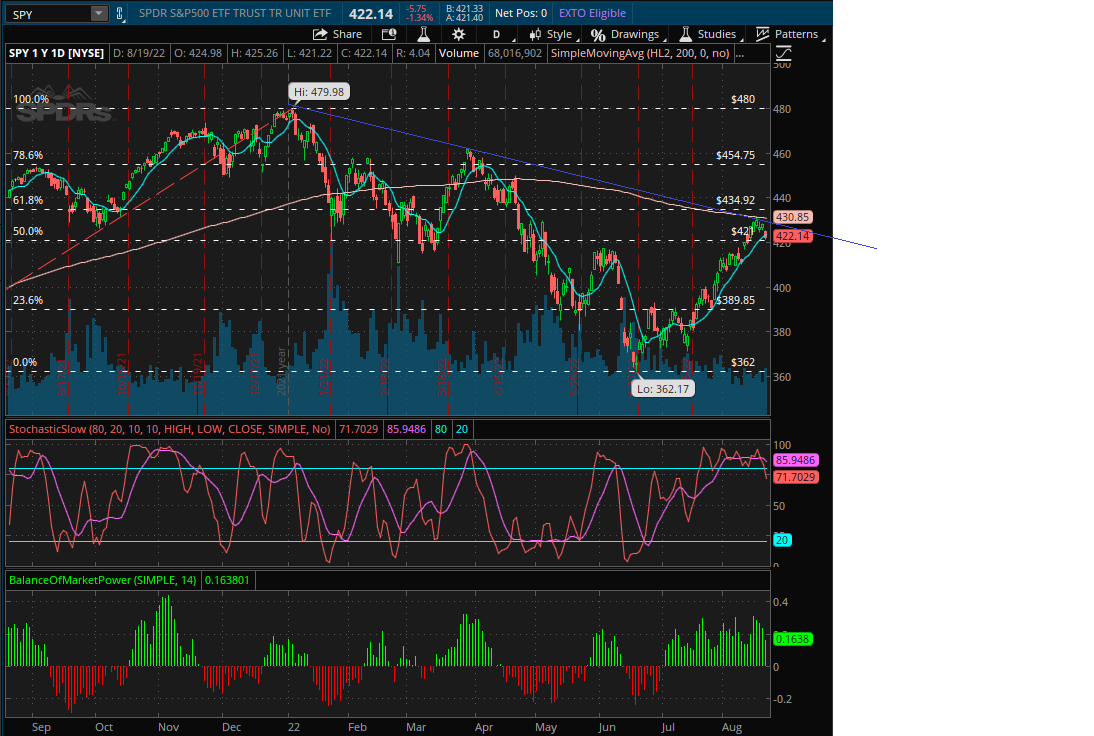Click the Hi: 479.98 price bubble

point(319,92)
